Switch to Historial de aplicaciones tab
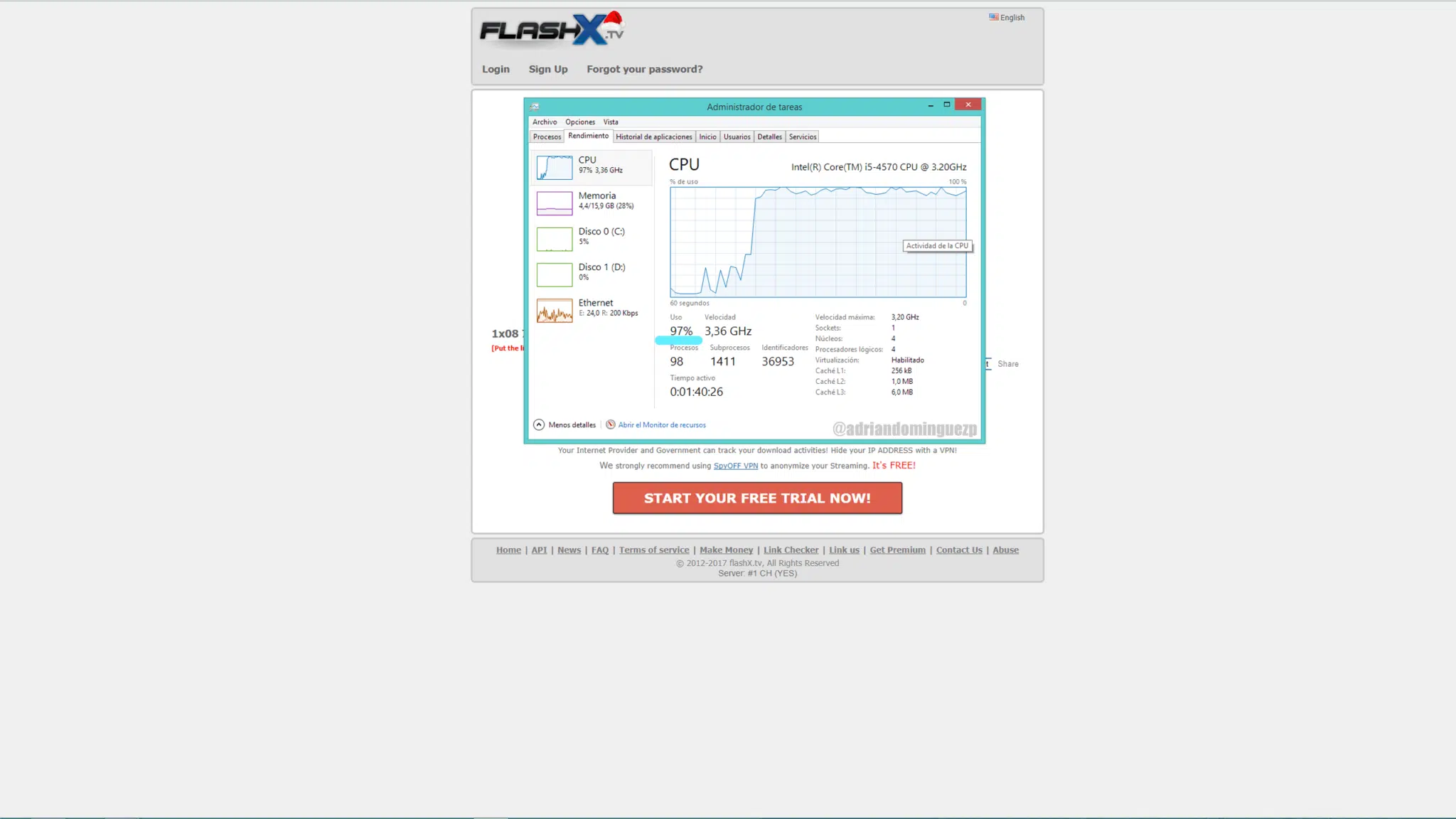 point(653,136)
